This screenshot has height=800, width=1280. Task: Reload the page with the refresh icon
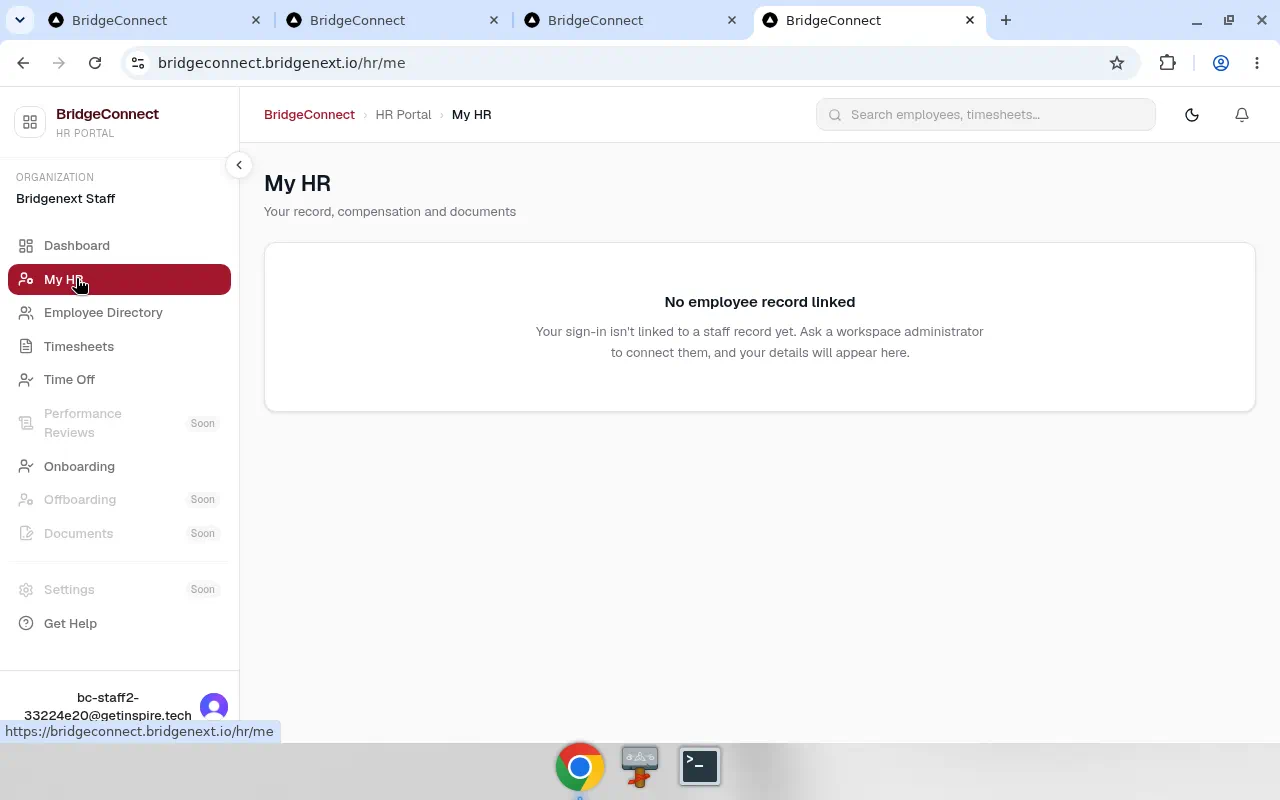click(x=95, y=63)
